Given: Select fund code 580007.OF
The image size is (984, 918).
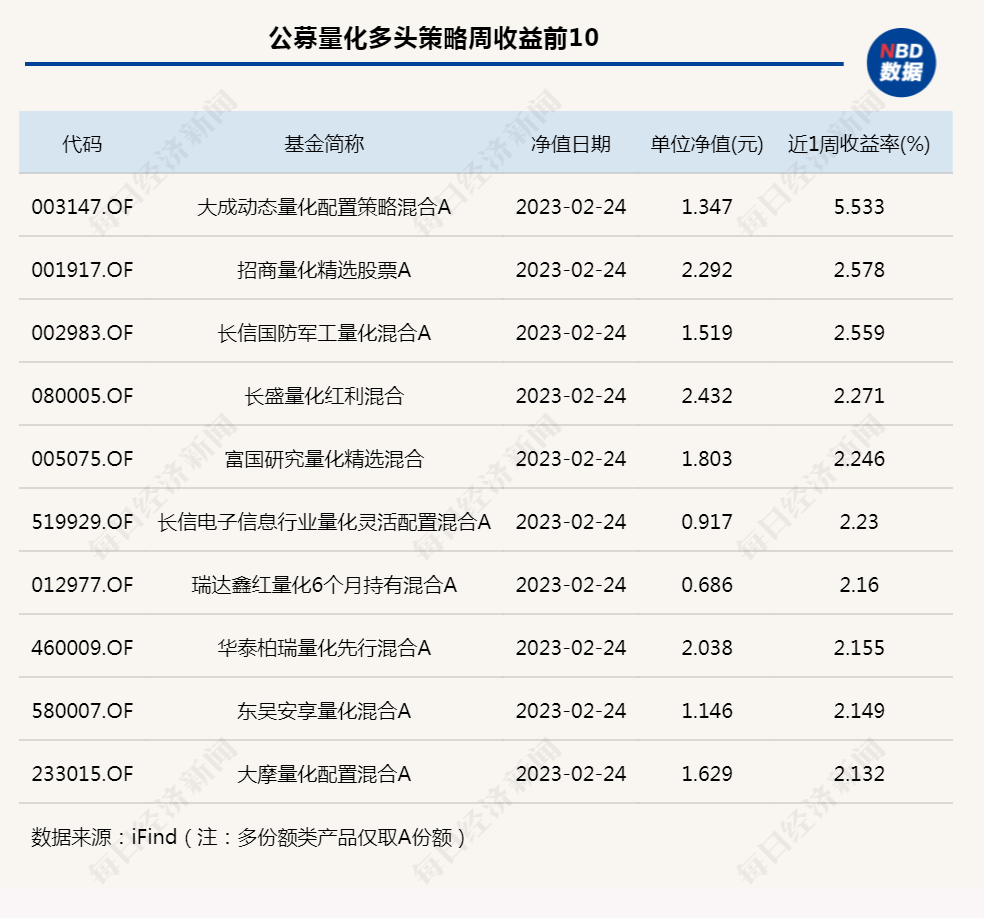Looking at the screenshot, I should 82,711.
